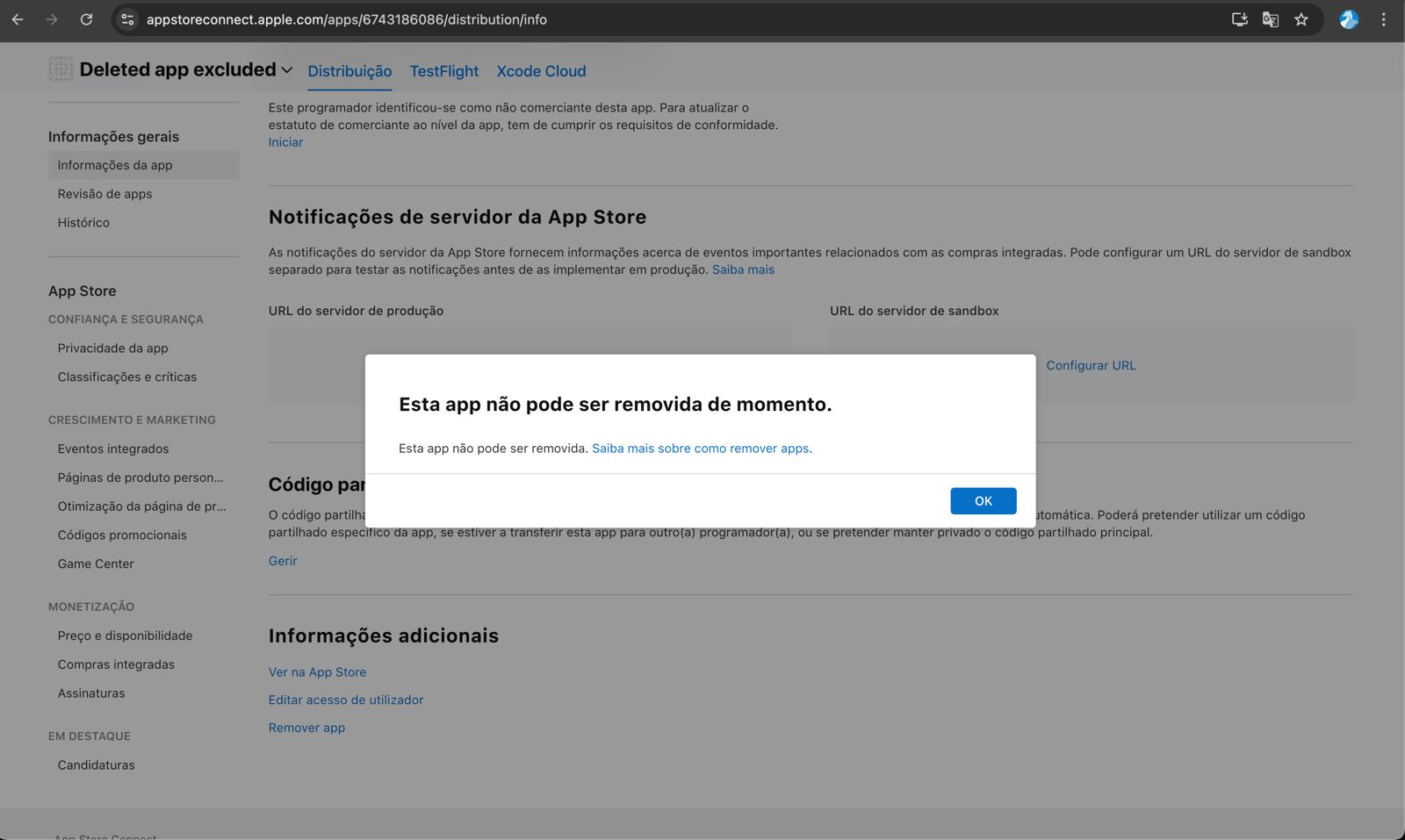This screenshot has width=1405, height=840.
Task: Expand the Deleted app excluded dropdown
Action: click(x=286, y=70)
